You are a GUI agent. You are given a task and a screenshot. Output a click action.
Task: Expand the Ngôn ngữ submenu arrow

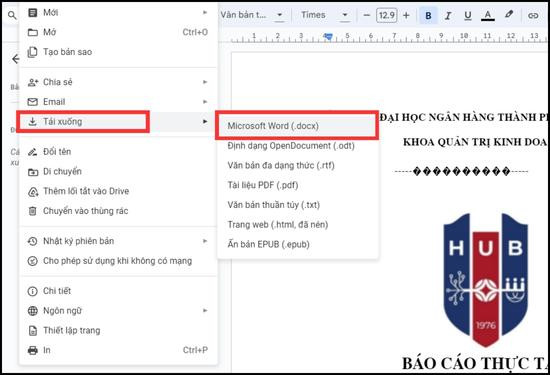tap(205, 311)
